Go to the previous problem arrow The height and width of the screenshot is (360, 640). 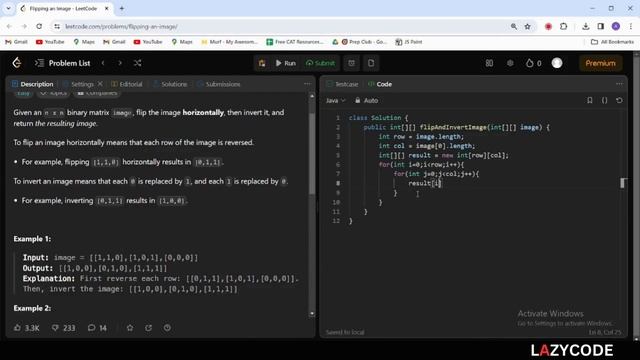pyautogui.click(x=103, y=63)
